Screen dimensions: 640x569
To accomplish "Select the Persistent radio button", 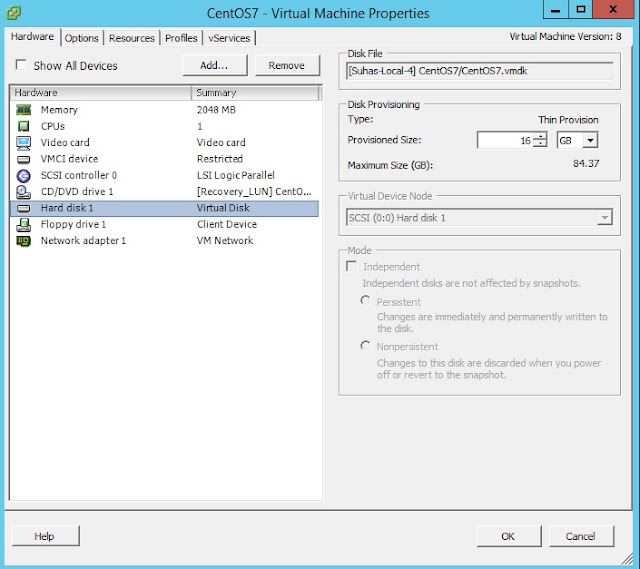I will pos(365,301).
